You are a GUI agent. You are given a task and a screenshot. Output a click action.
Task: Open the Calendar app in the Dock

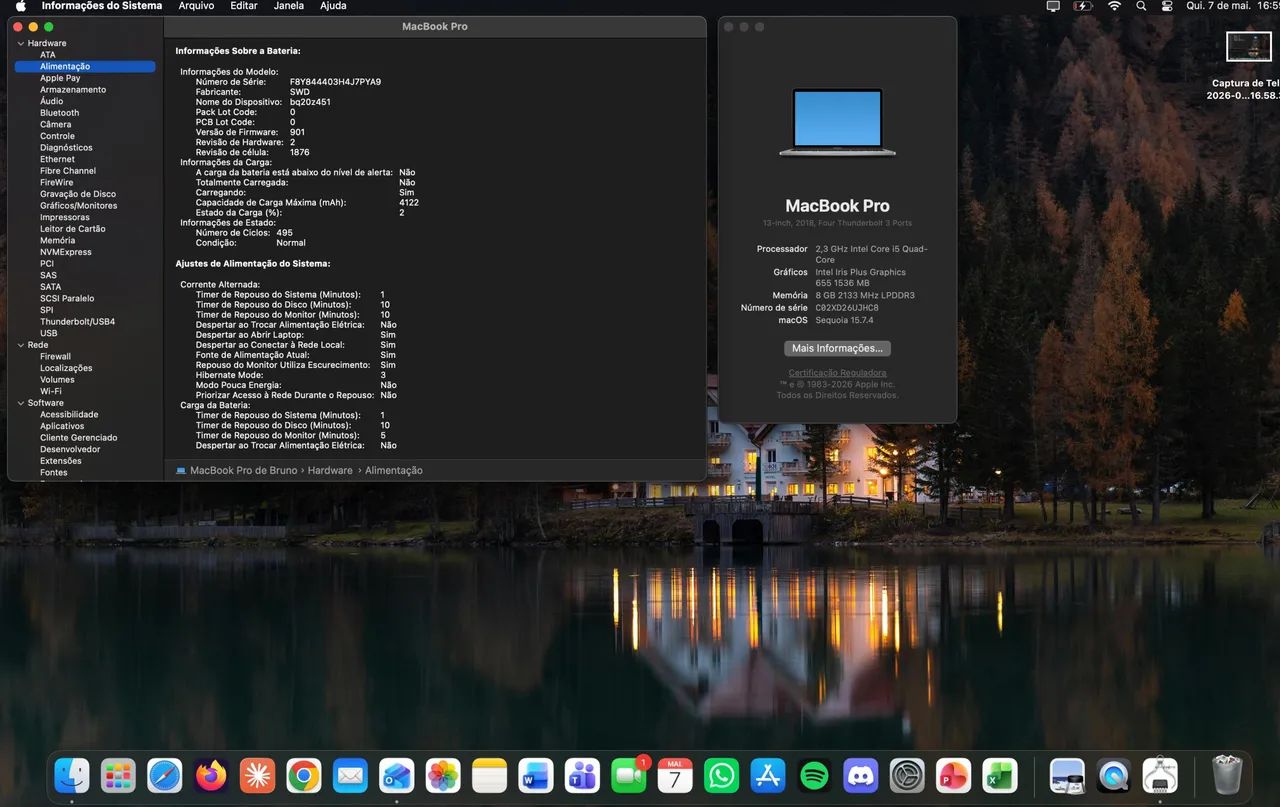click(x=675, y=776)
